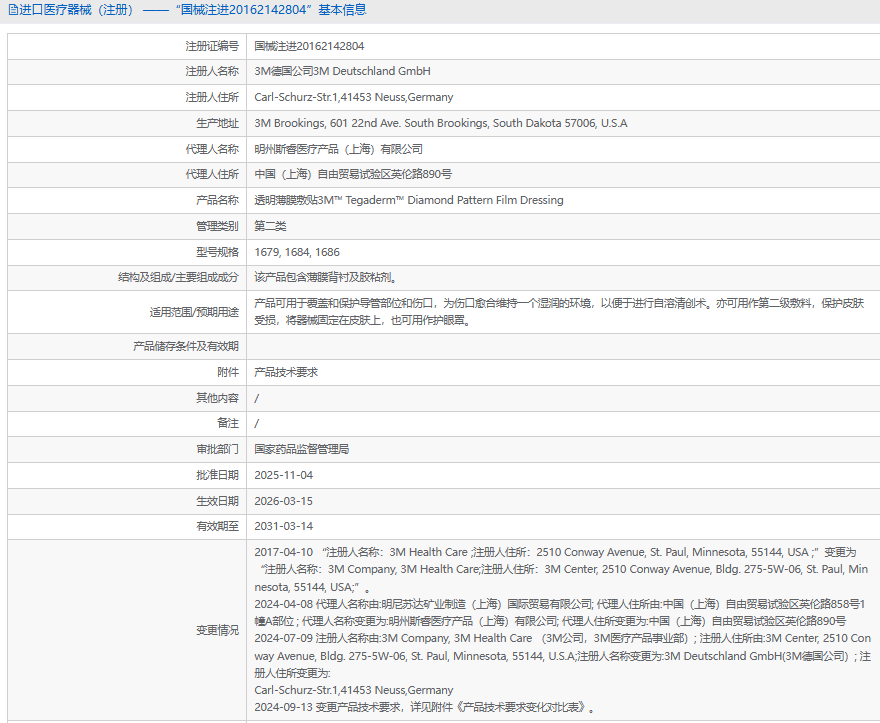Viewport: 880px width, 723px height.
Task: Click the 型号规格 label cell
Action: (127, 252)
